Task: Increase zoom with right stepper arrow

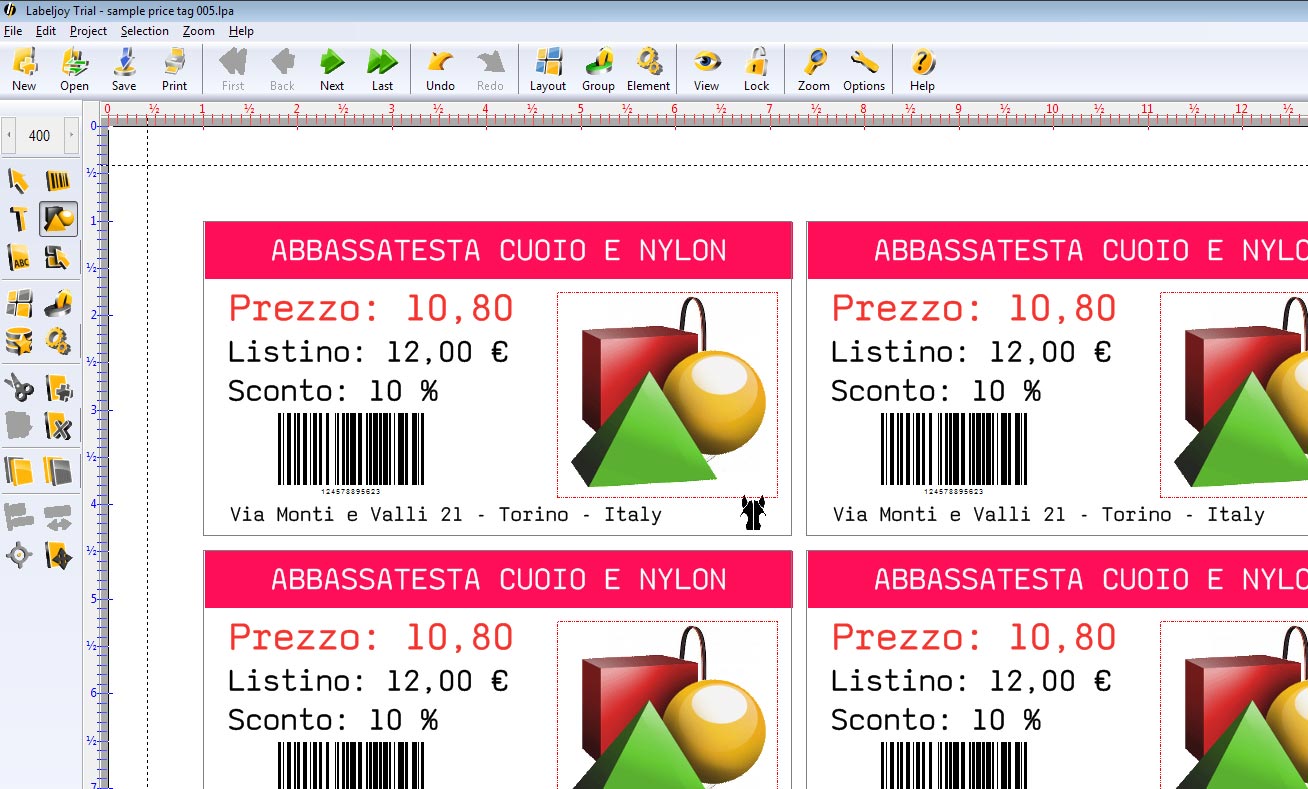Action: 71,135
